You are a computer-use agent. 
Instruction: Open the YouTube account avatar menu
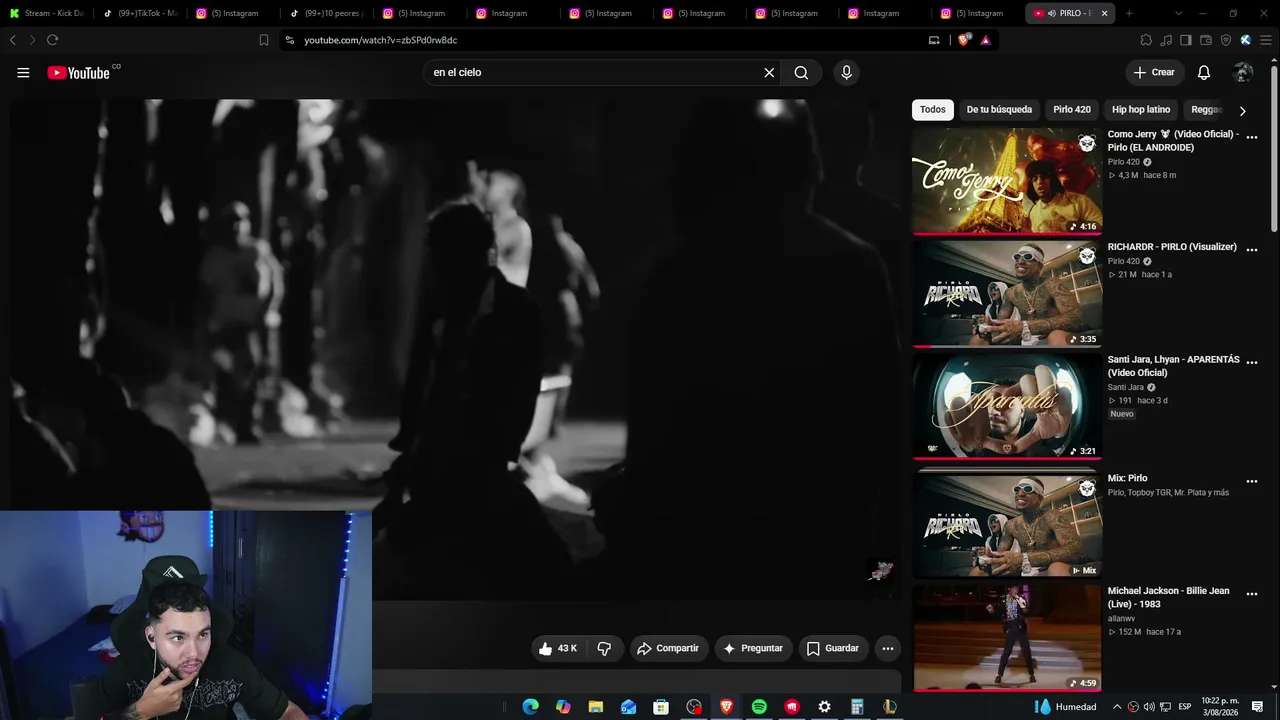click(1243, 72)
